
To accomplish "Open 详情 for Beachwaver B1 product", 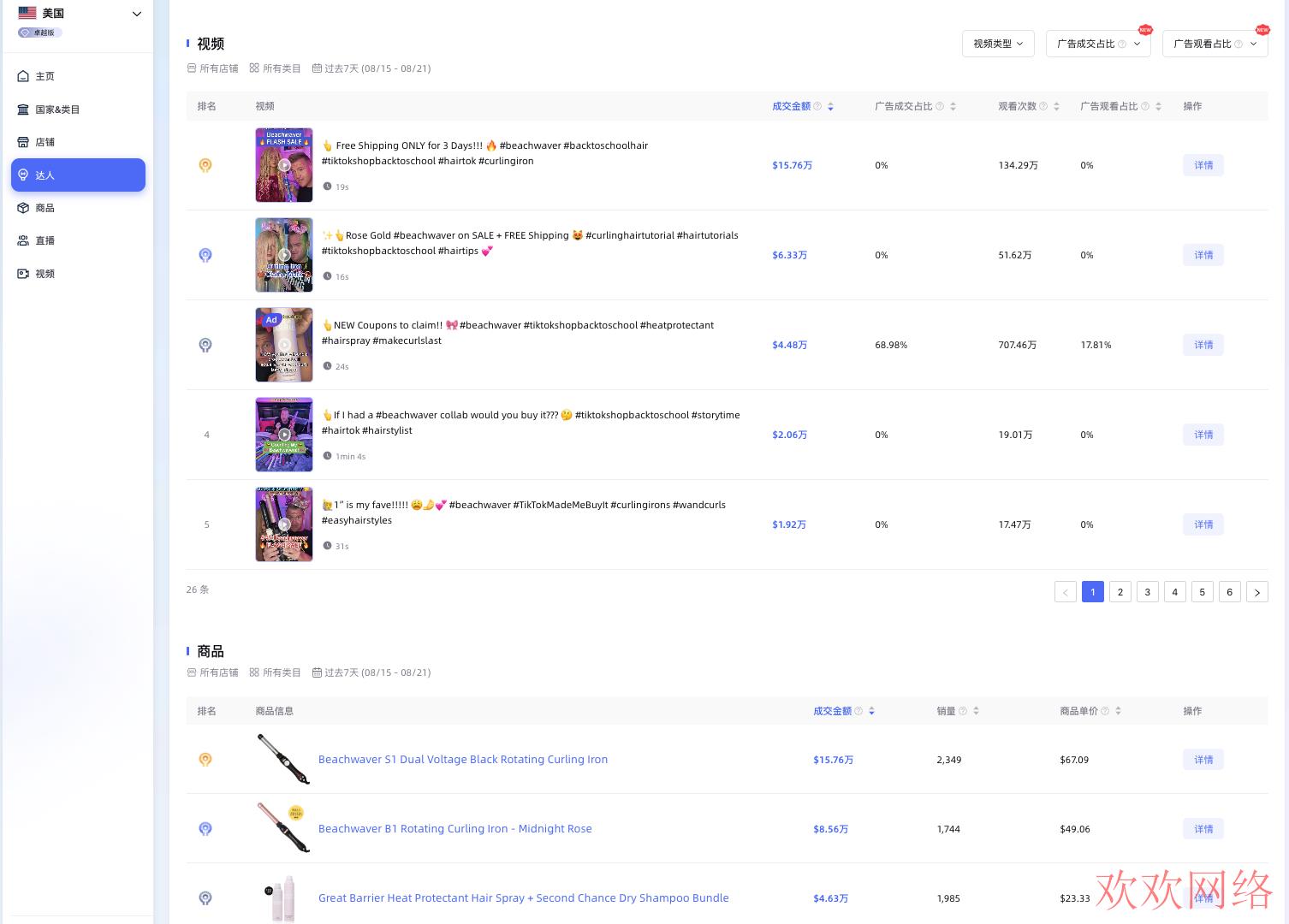I will [x=1203, y=829].
